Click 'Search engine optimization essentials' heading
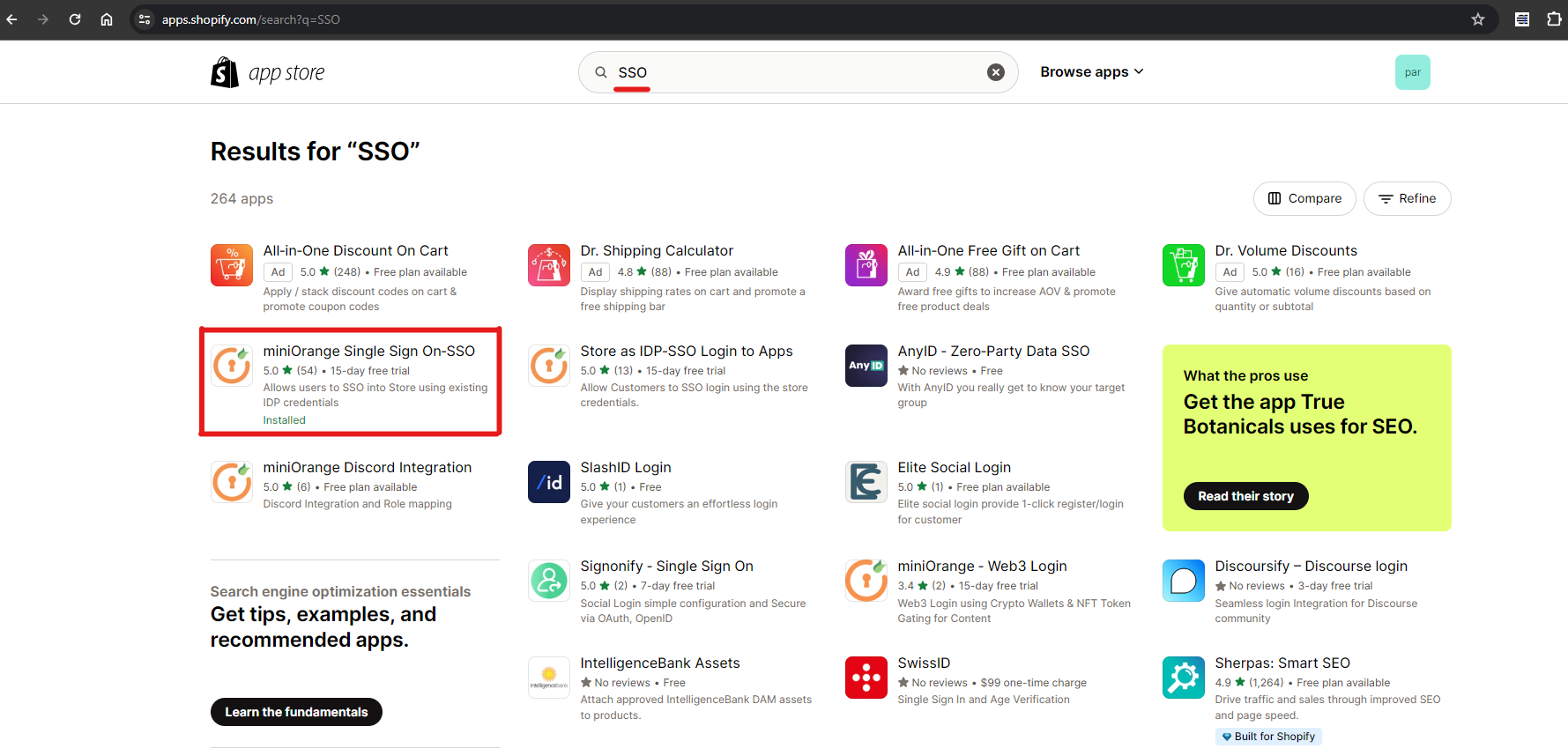1568x756 pixels. point(340,591)
